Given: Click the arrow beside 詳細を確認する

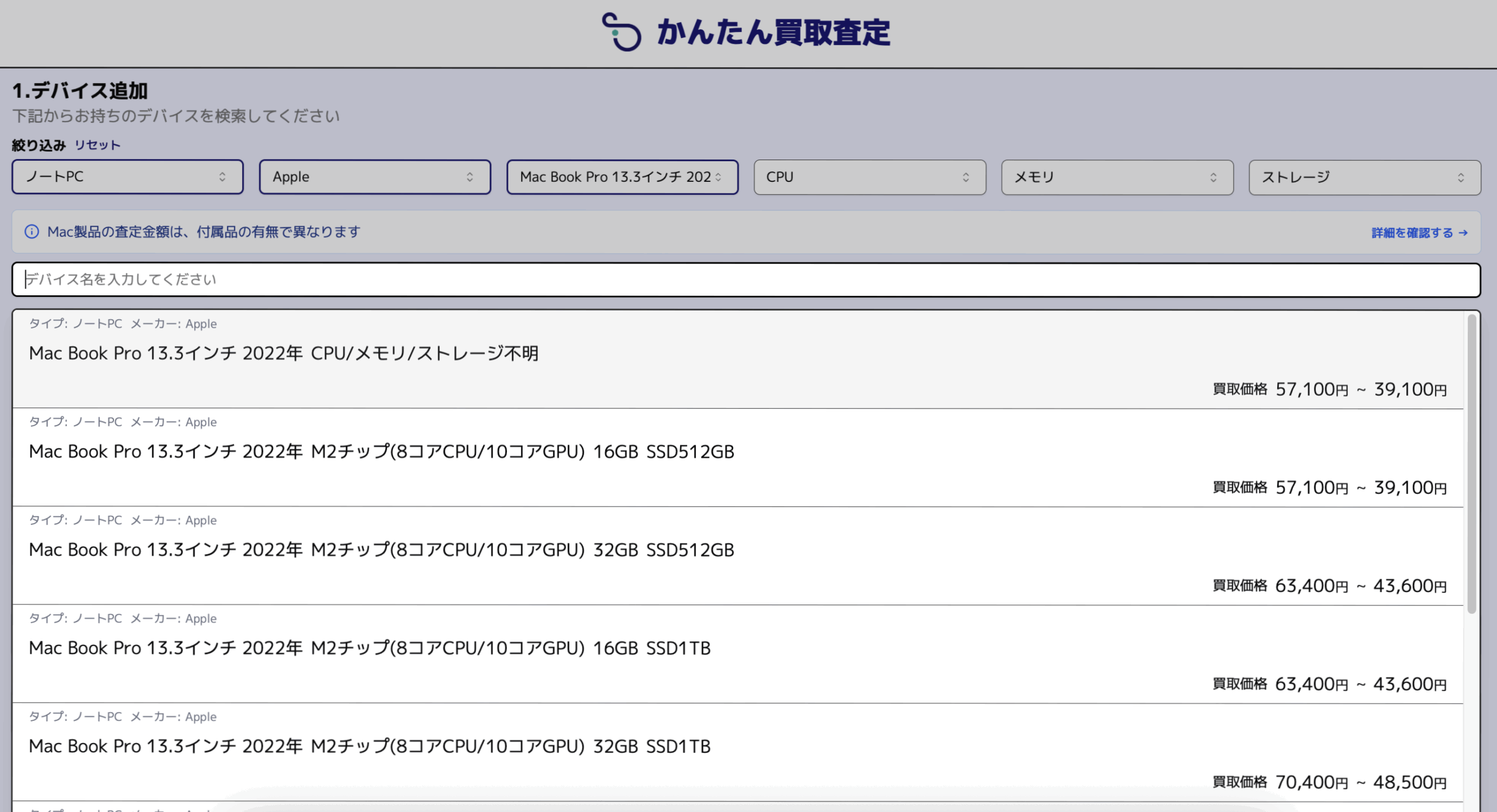Looking at the screenshot, I should (1463, 233).
